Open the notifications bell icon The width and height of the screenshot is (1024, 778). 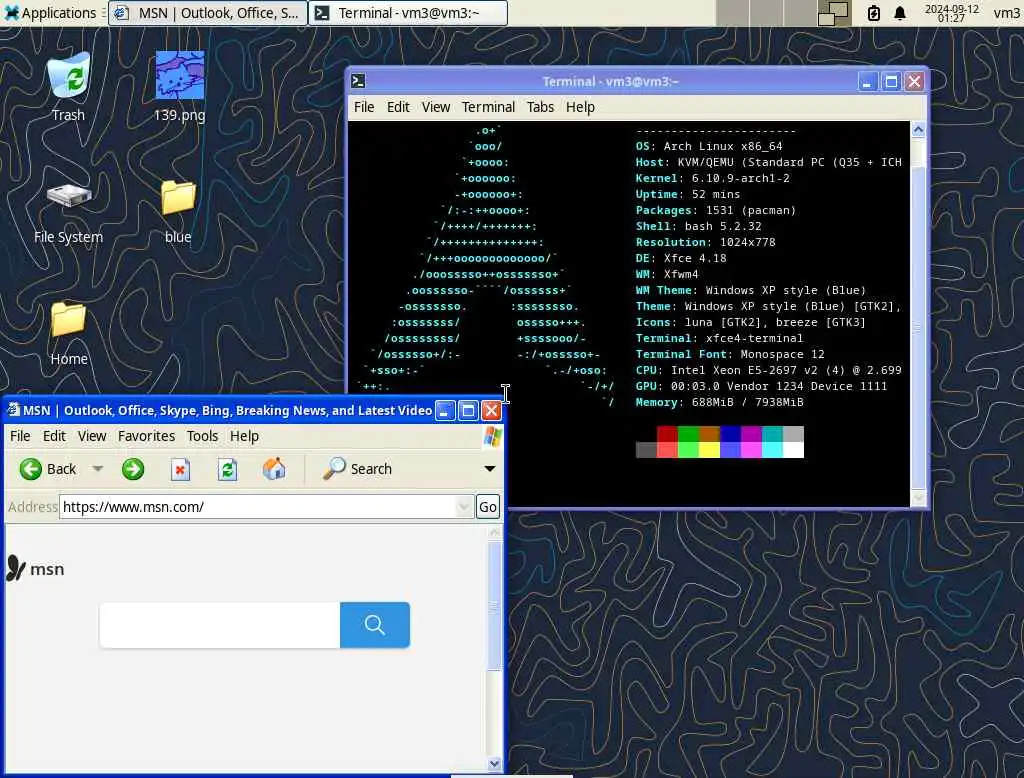[900, 13]
